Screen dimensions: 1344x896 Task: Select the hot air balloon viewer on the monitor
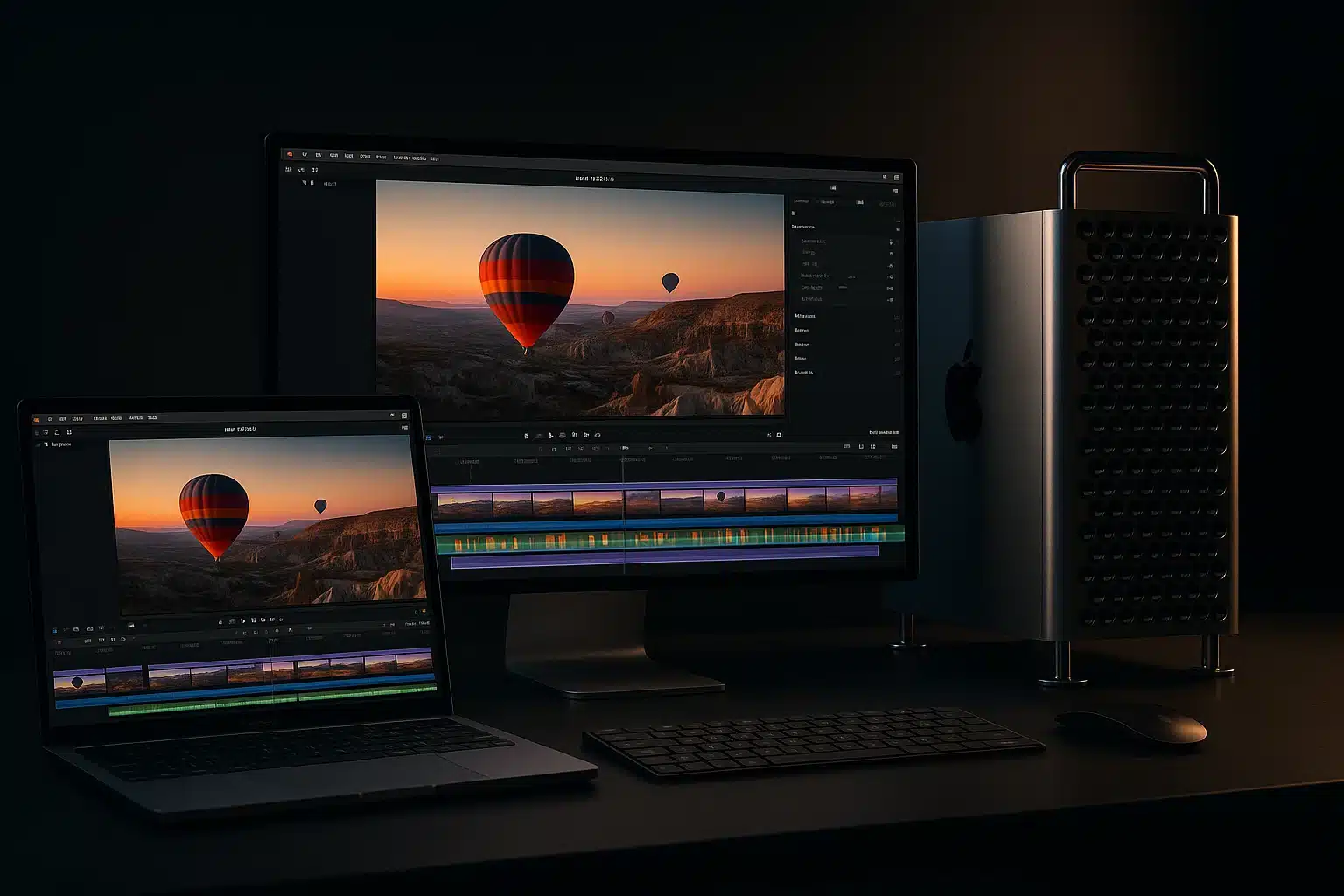[x=580, y=298]
